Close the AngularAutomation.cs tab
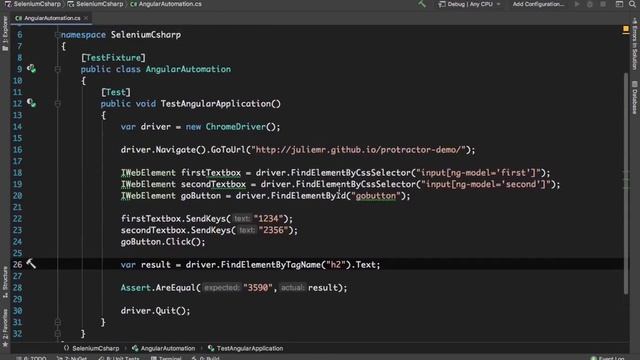This screenshot has height=360, width=640. tap(86, 18)
